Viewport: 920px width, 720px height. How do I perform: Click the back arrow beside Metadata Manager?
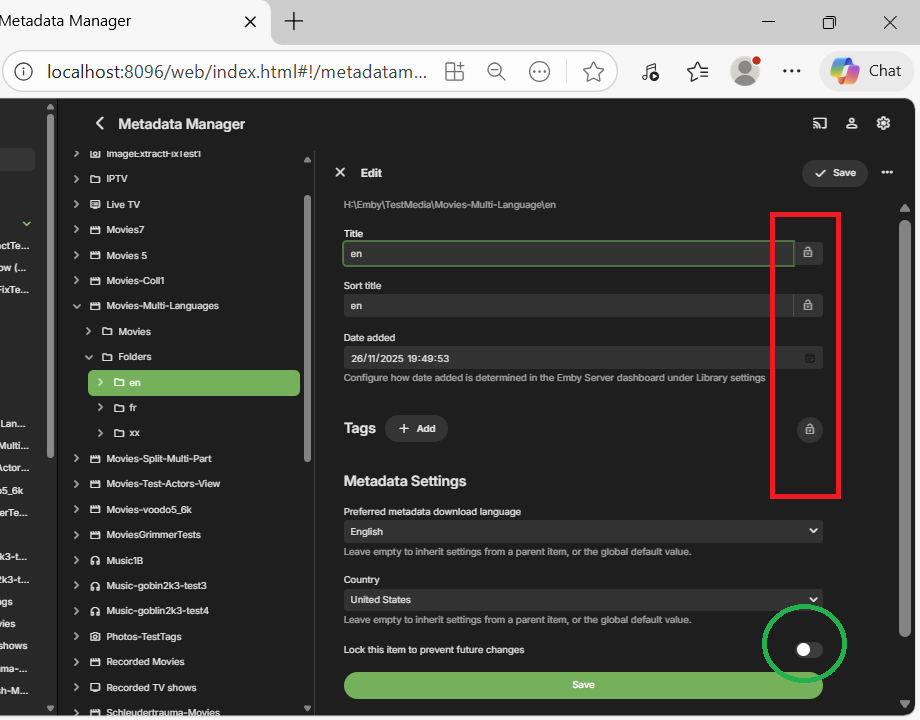pyautogui.click(x=99, y=123)
